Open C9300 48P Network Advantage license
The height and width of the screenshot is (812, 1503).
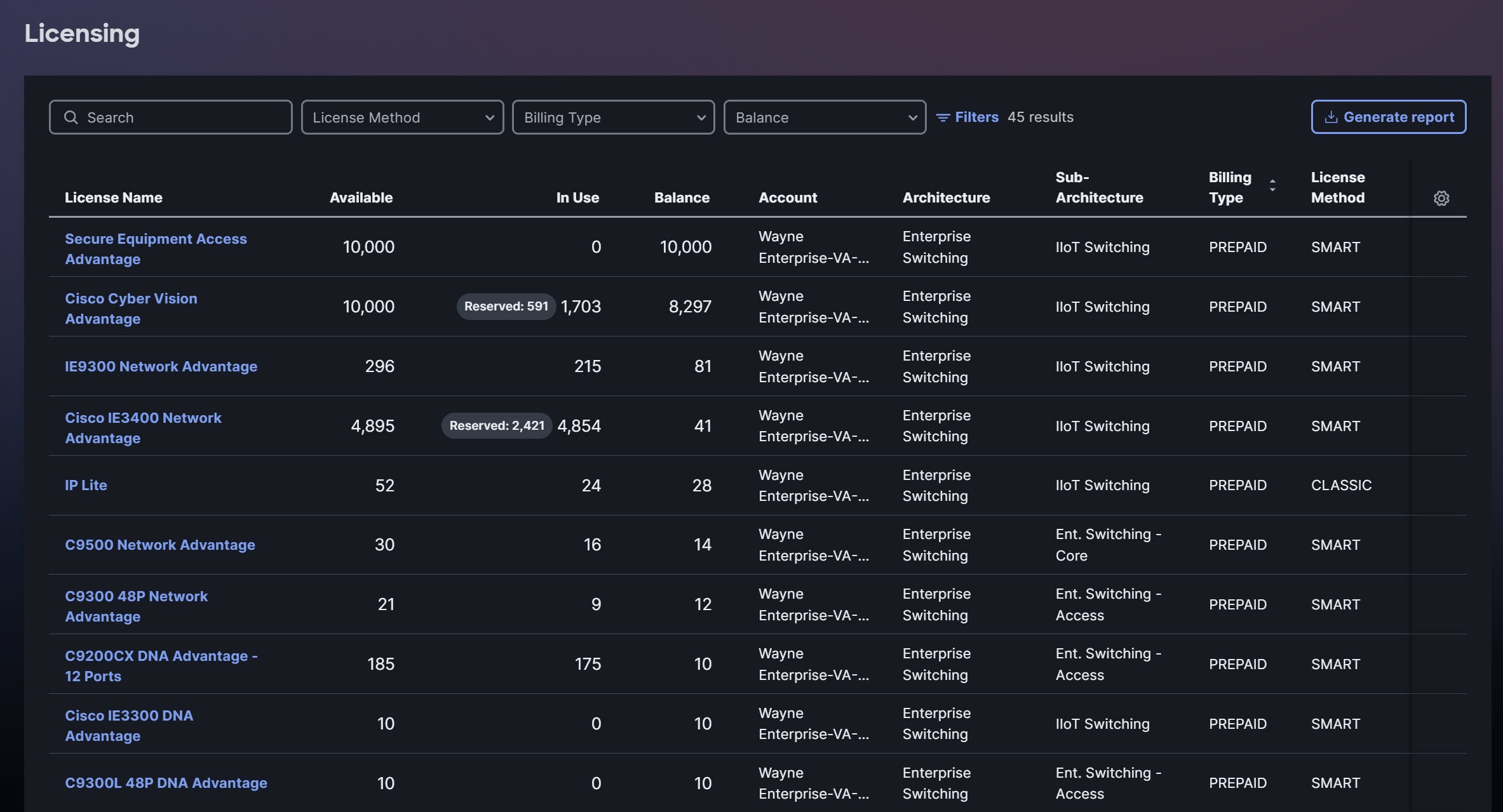click(x=136, y=606)
